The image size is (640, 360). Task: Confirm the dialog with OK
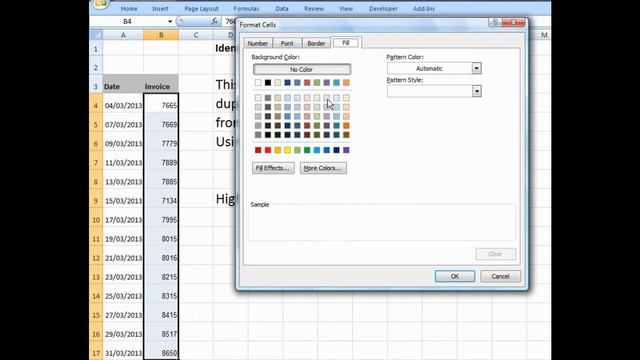click(x=455, y=276)
